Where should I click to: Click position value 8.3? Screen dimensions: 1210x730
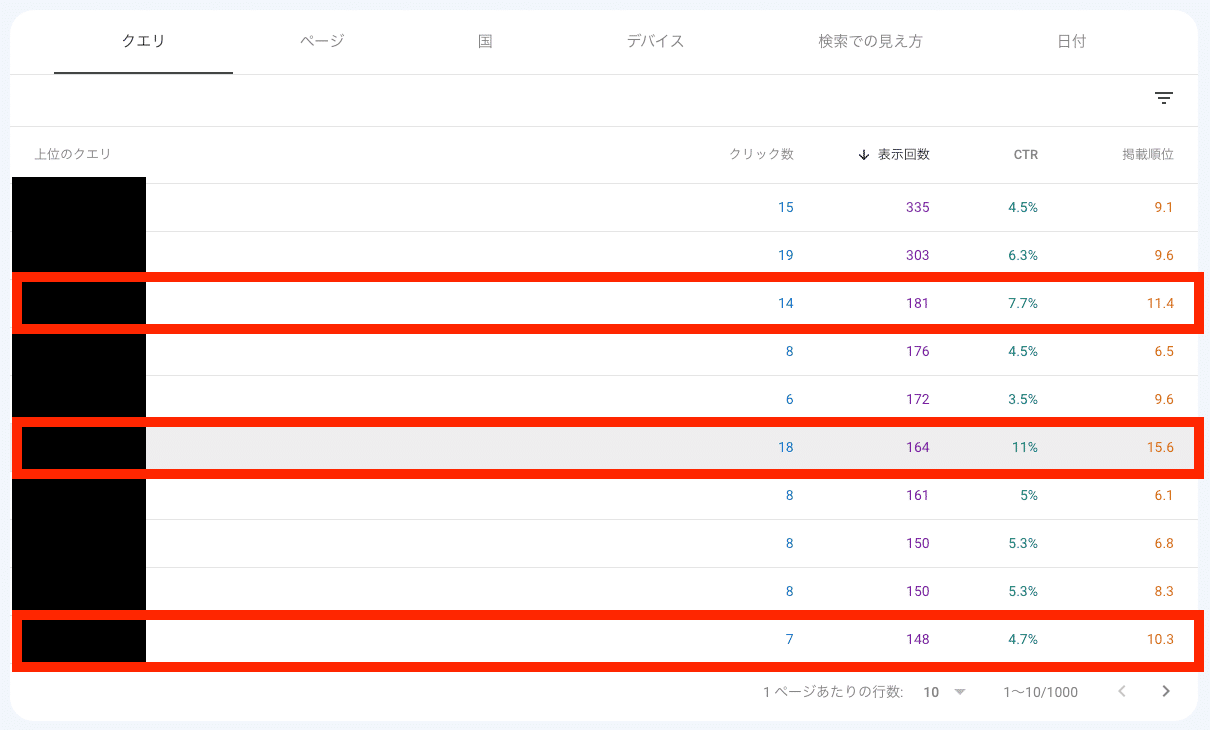(x=1164, y=591)
